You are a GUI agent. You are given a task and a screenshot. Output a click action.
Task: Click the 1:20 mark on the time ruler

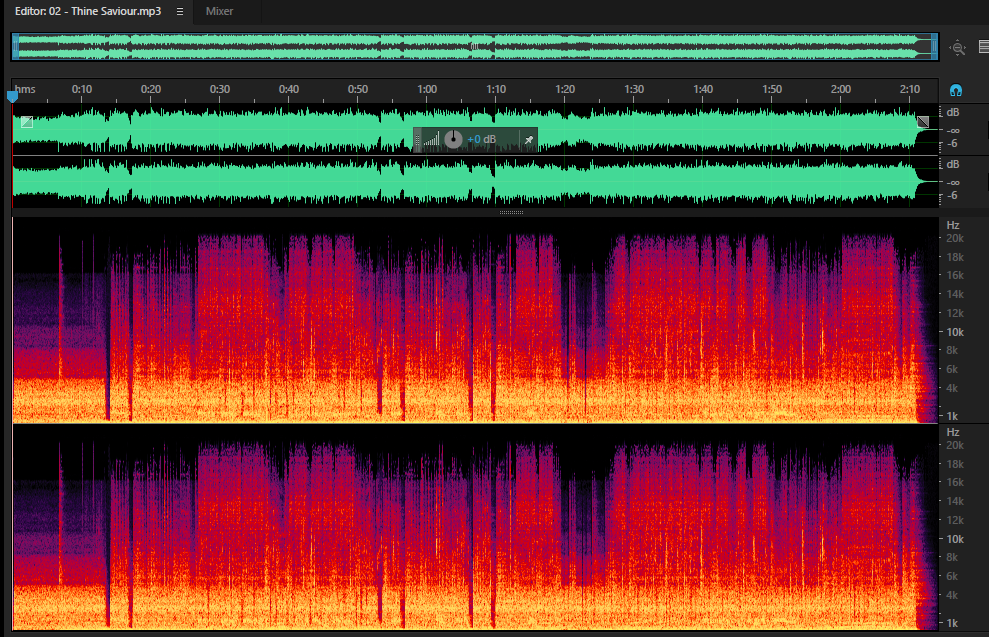[565, 89]
